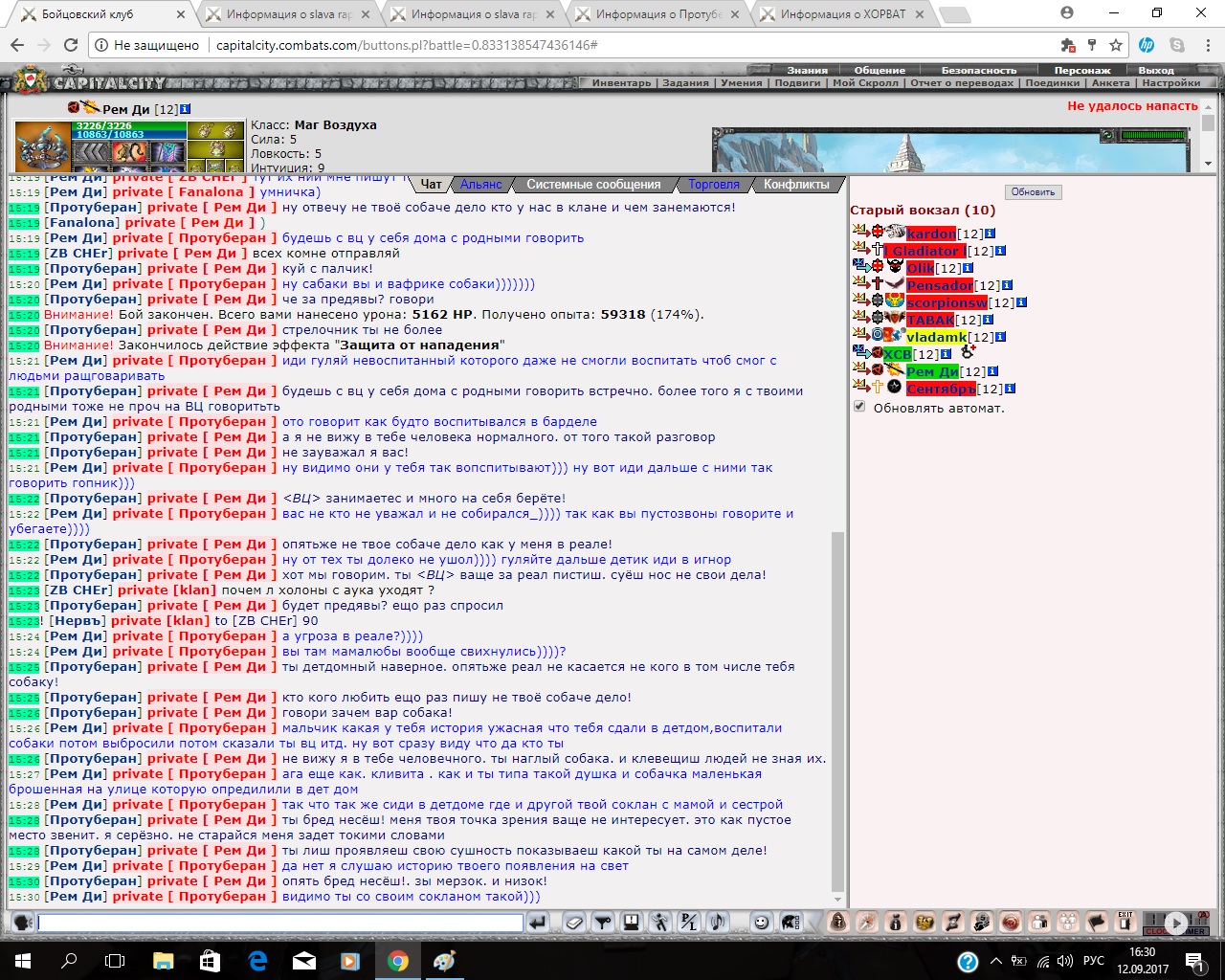Screen dimensions: 1225x980
Task: Switch to the Альянс chat tab
Action: pyautogui.click(x=480, y=184)
